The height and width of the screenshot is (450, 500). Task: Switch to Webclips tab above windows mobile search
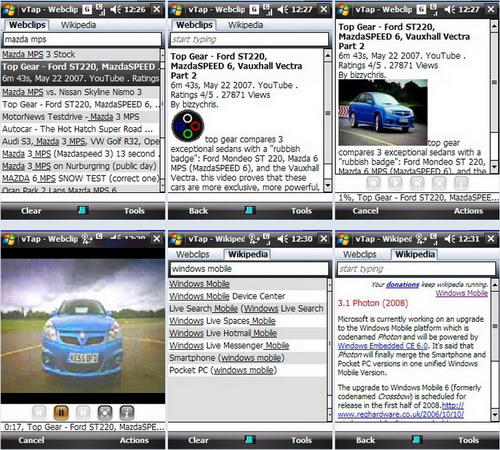(x=193, y=254)
